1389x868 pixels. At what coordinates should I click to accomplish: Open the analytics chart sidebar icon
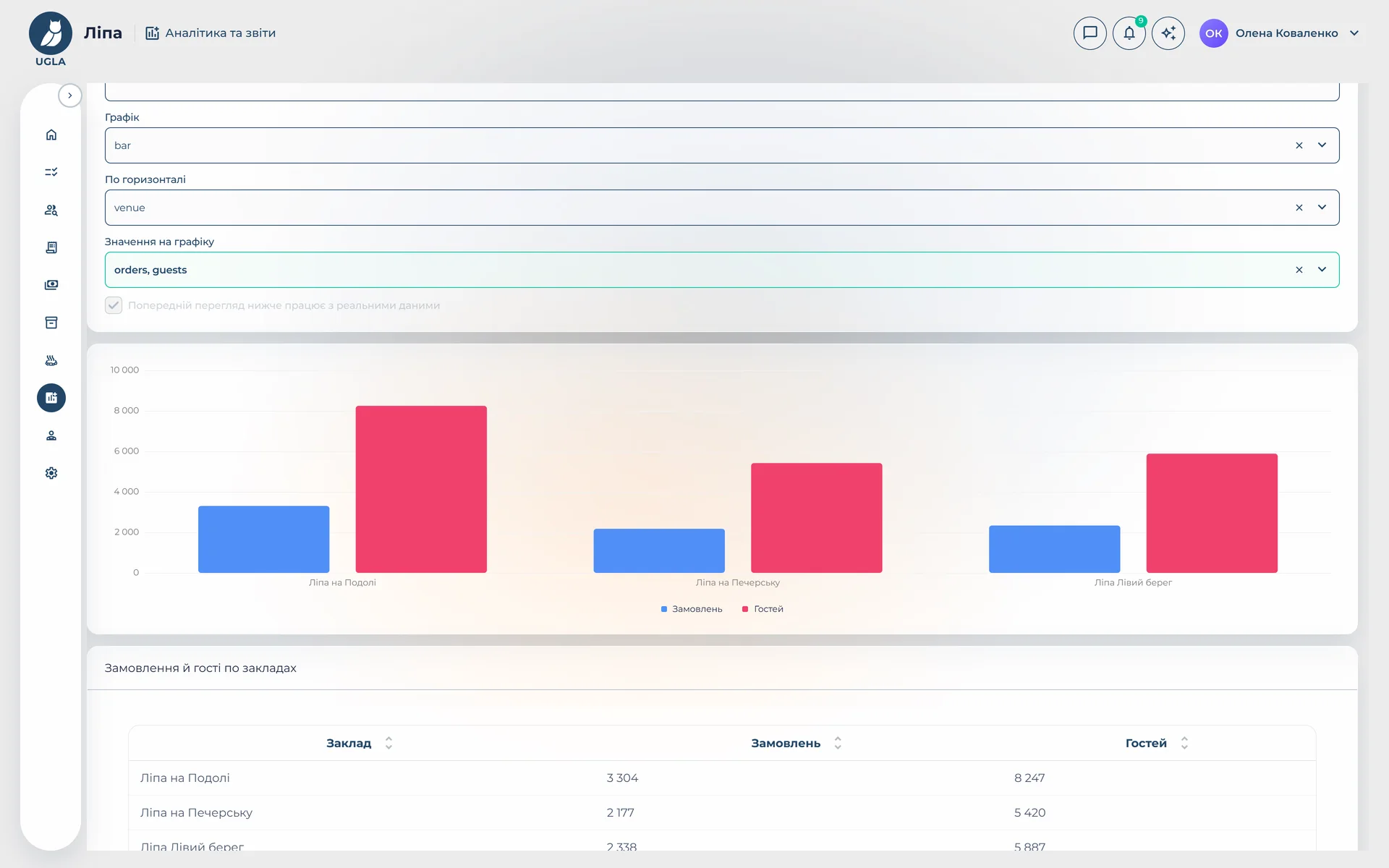pos(51,398)
